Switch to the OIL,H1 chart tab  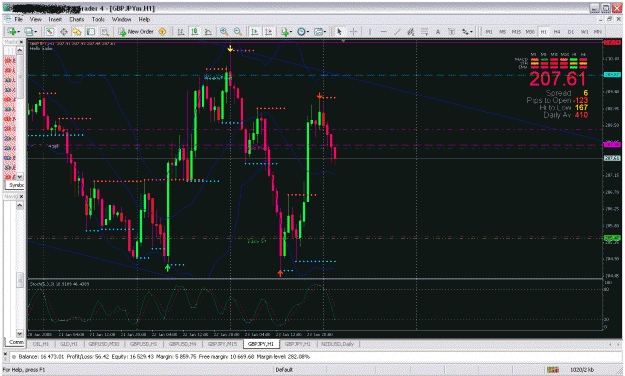click(41, 344)
